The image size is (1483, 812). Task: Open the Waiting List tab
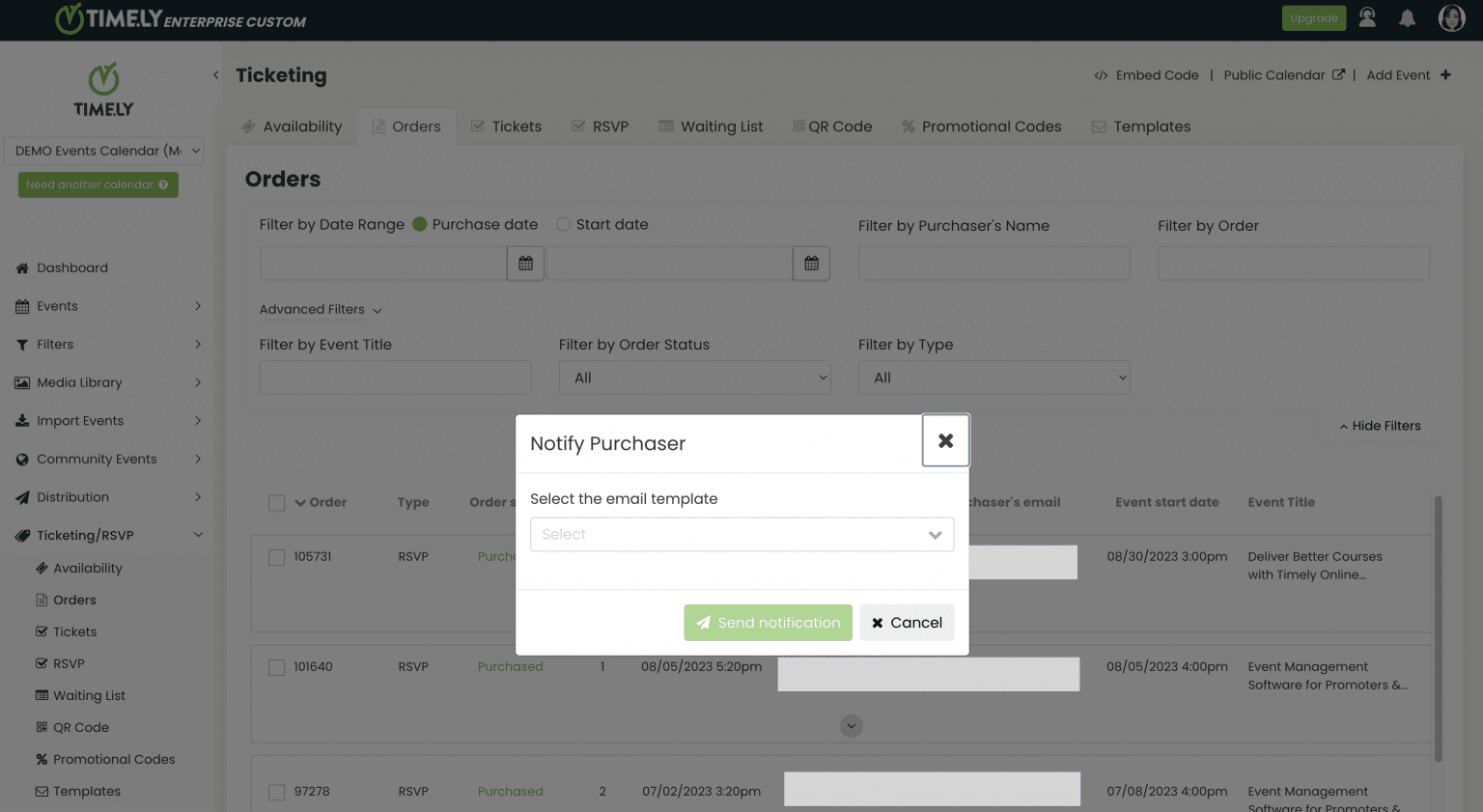711,126
